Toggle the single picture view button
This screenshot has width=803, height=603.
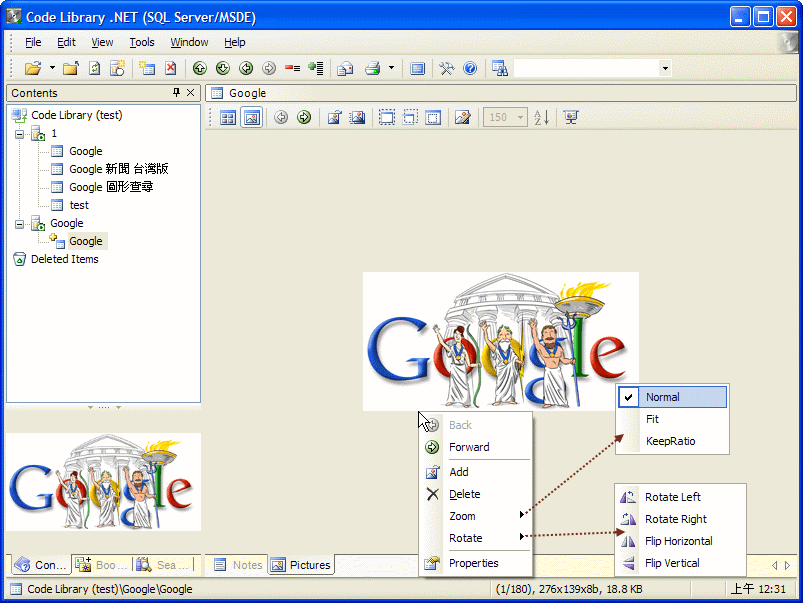point(251,117)
